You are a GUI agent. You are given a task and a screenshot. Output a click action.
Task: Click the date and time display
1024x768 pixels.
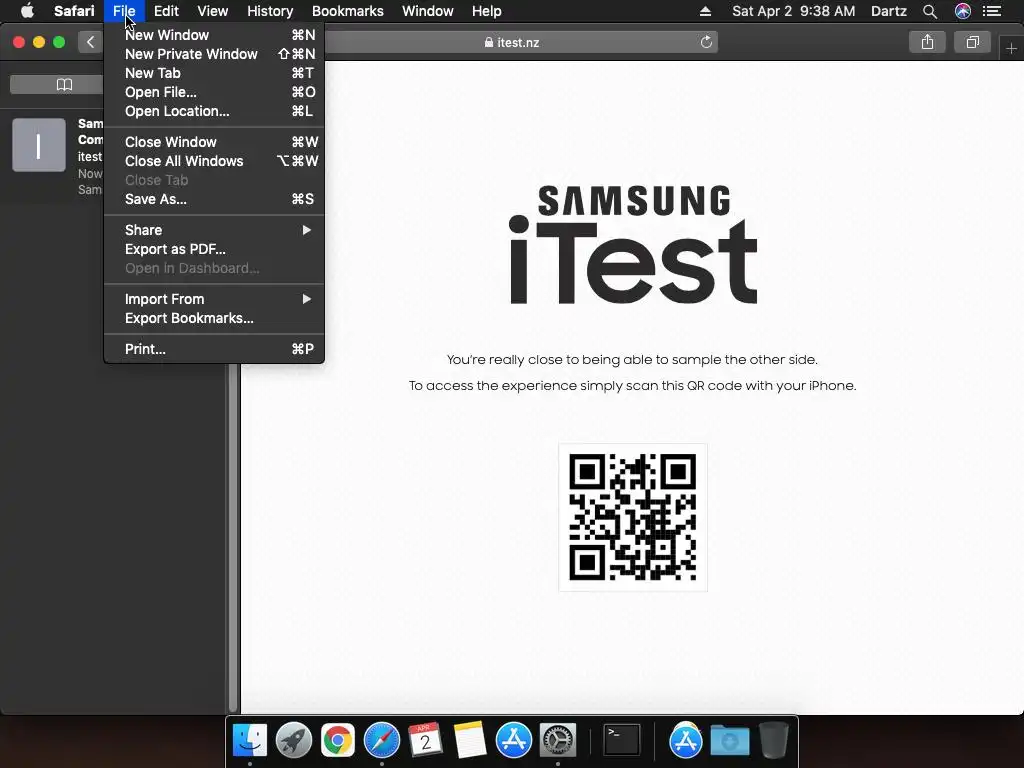click(x=793, y=11)
